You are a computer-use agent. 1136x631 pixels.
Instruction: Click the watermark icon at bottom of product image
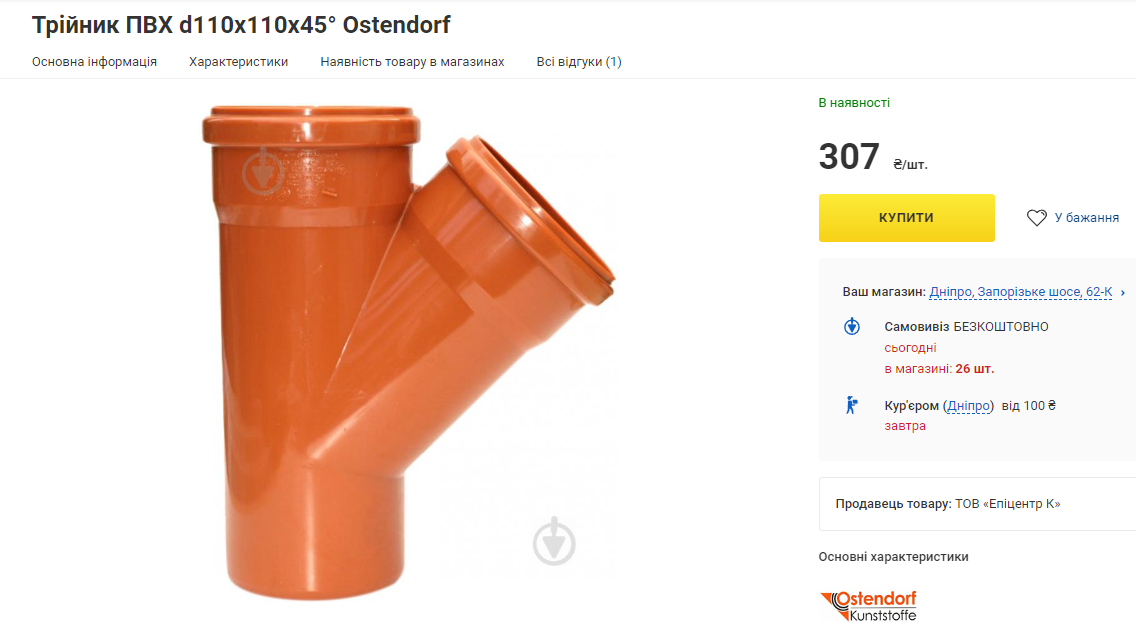[554, 541]
